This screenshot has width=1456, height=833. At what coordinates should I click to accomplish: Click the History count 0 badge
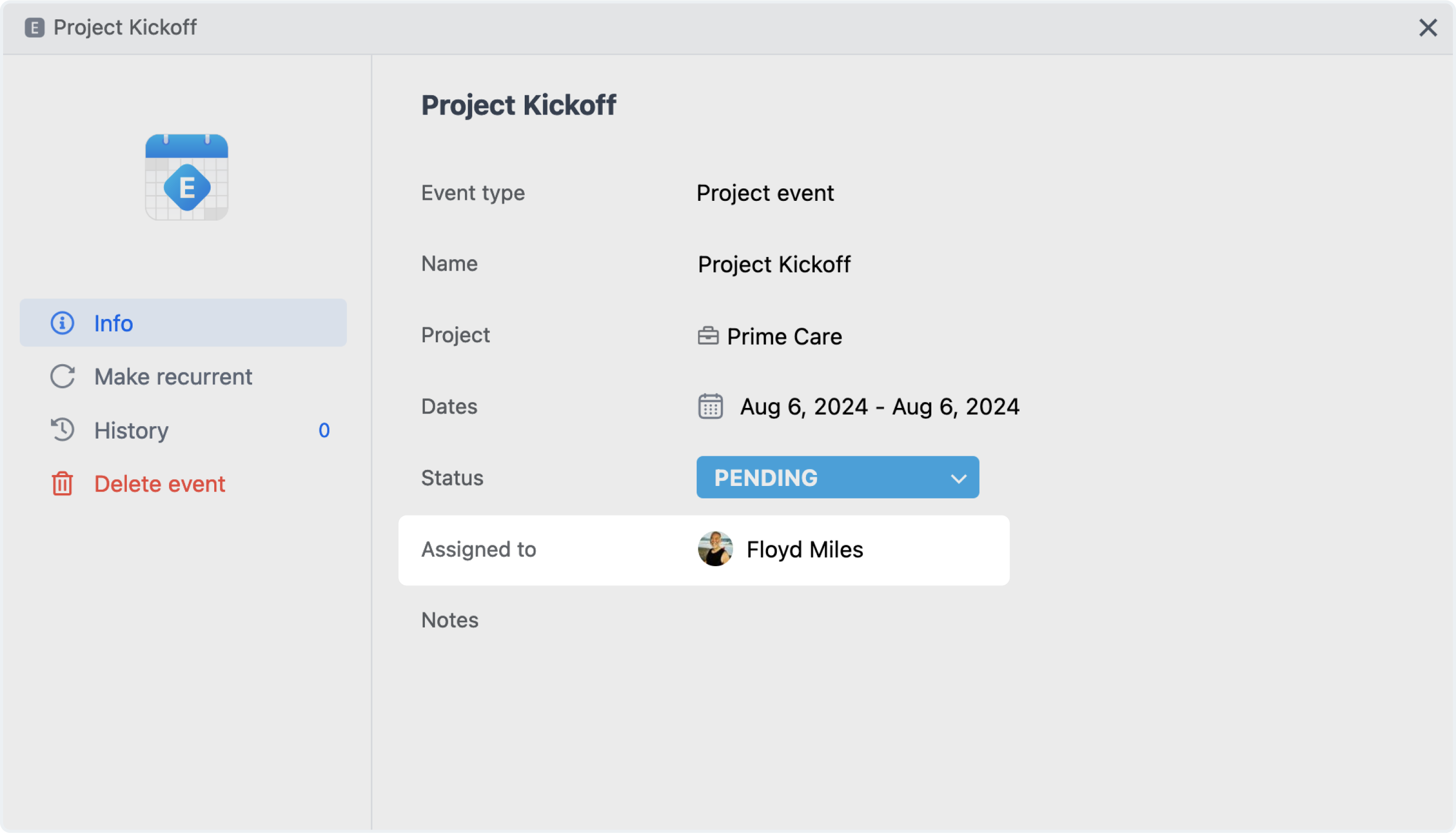[x=324, y=430]
